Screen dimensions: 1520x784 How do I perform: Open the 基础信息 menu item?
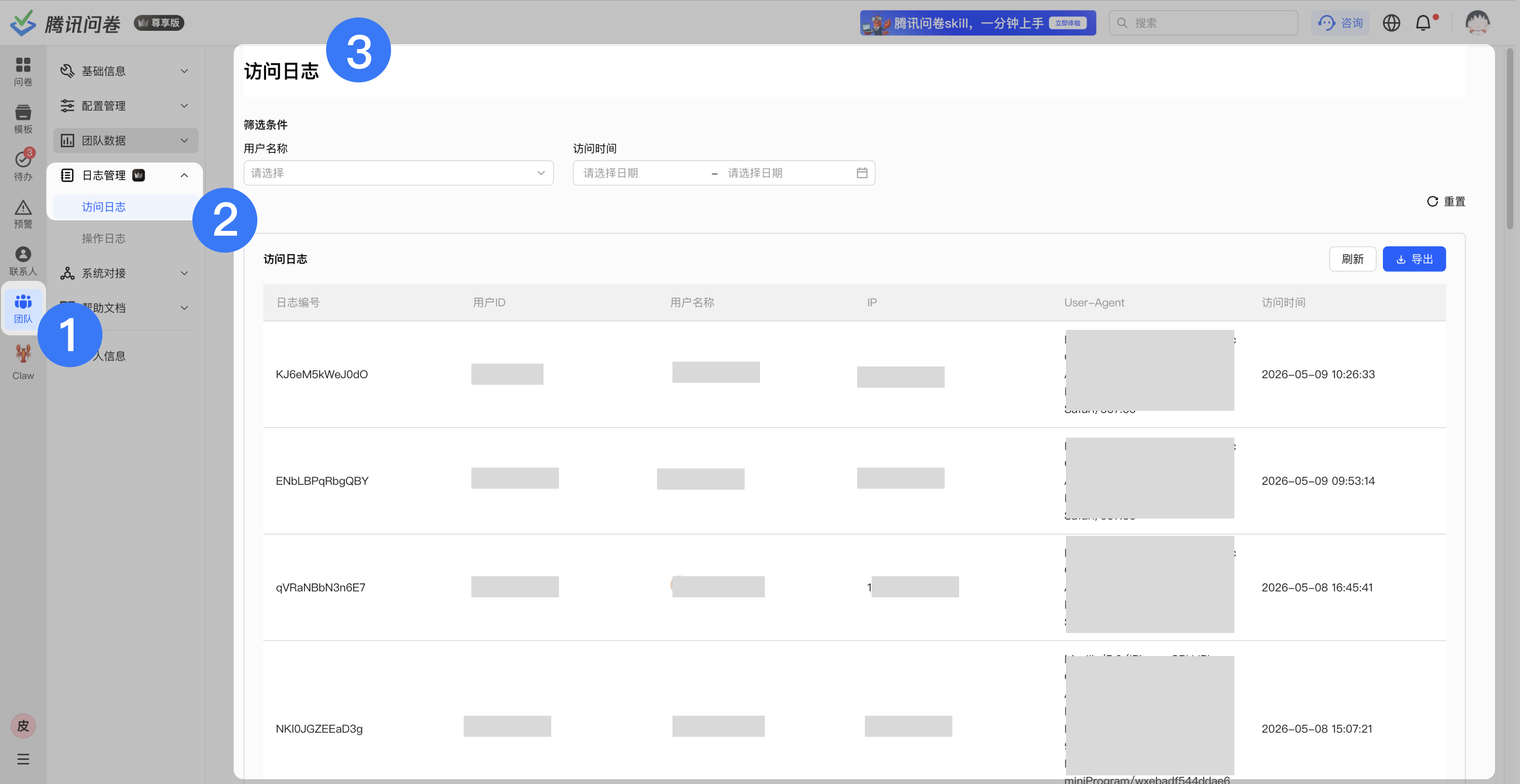(125, 71)
